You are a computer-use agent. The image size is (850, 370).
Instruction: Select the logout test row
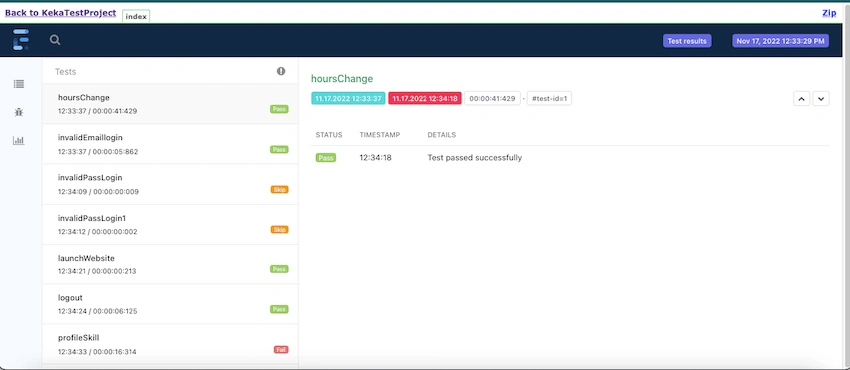(x=170, y=304)
